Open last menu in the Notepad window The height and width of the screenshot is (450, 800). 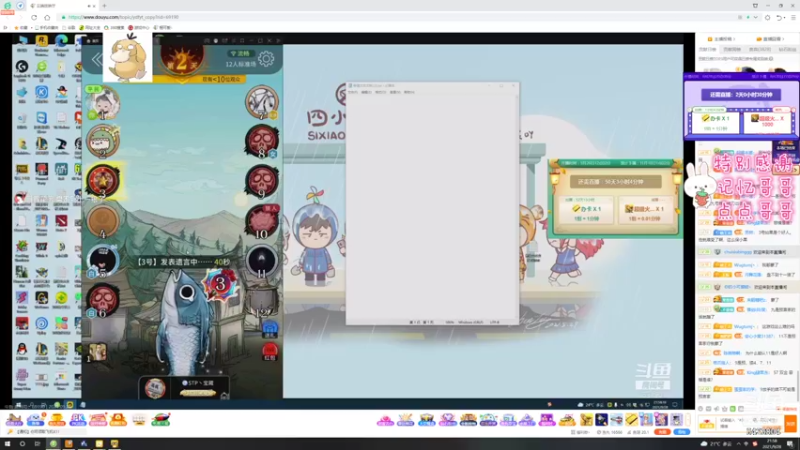point(410,92)
